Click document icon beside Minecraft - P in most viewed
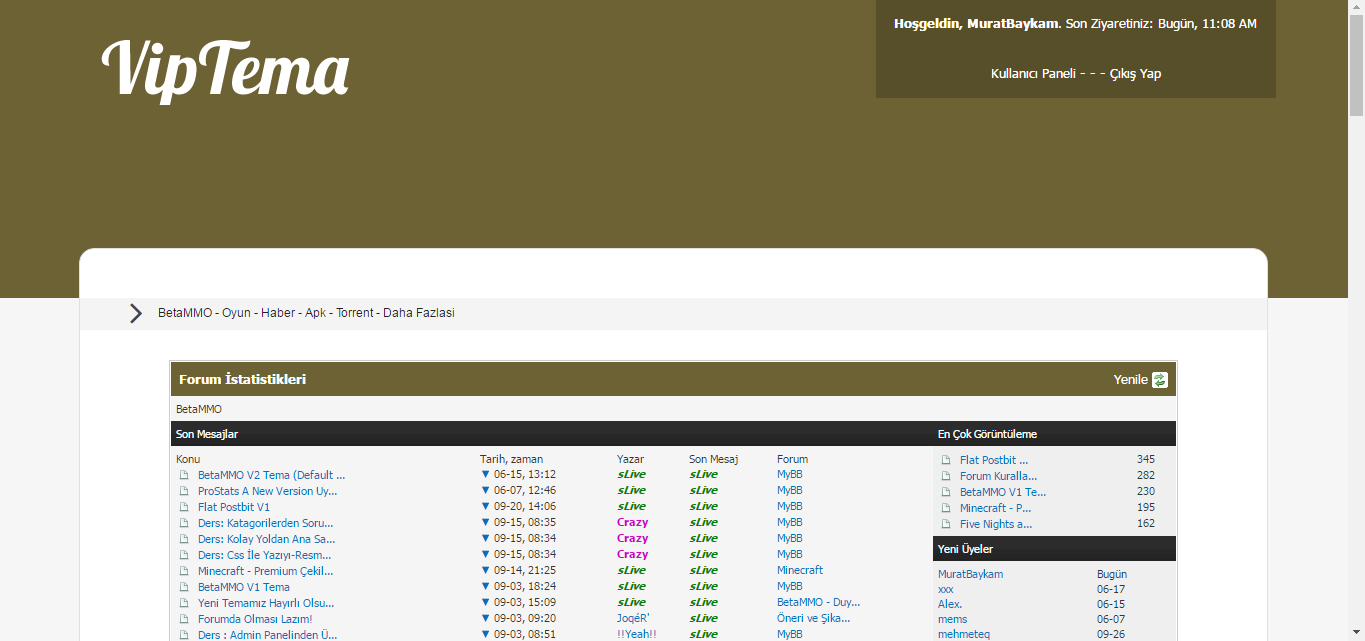 coord(946,508)
